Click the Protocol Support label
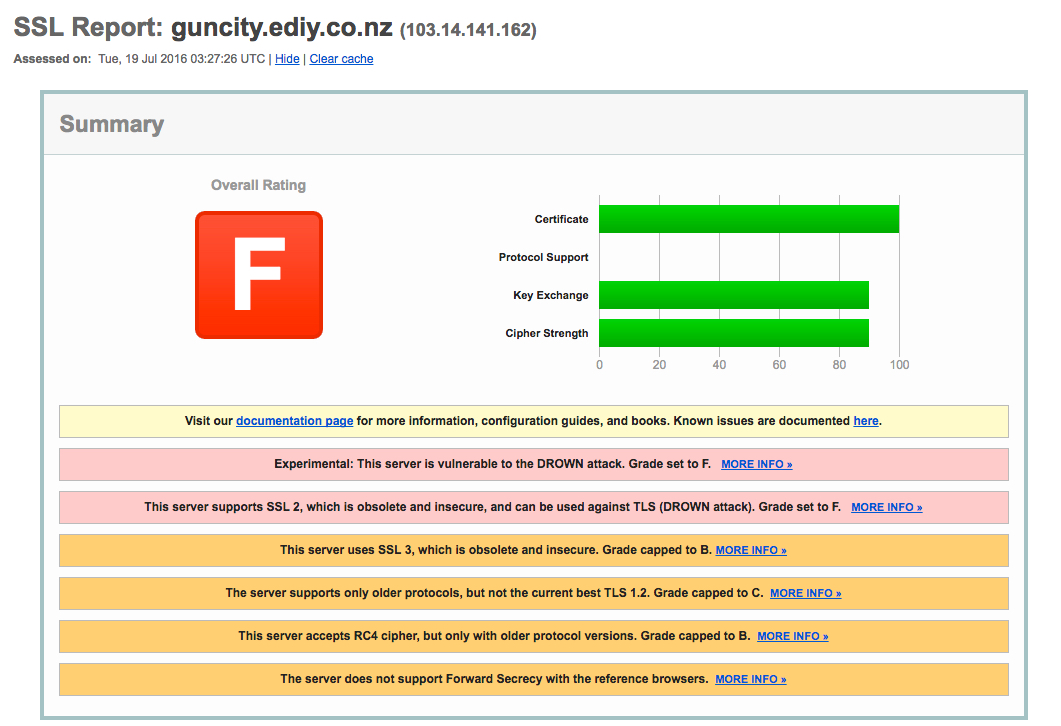Screen dimensions: 1061x726 click(543, 257)
